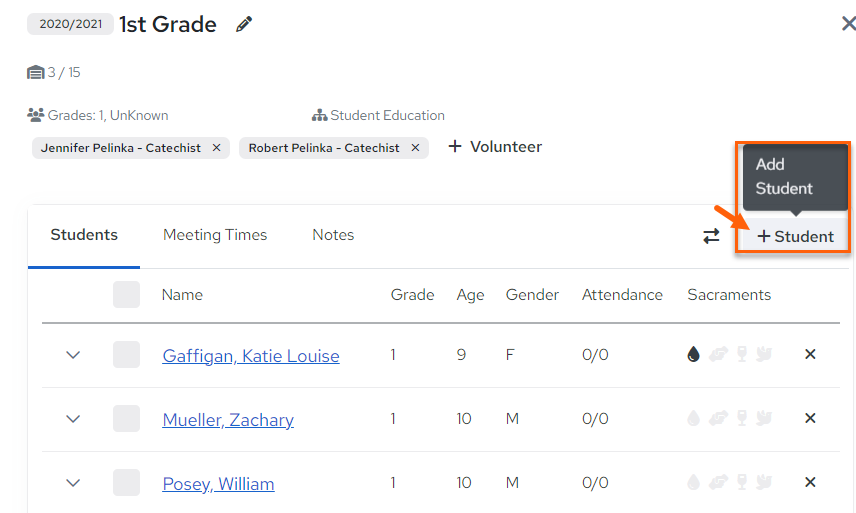Select the checkbox next to Mueller, Zachary
Viewport: 856px width, 513px height.
(x=127, y=419)
